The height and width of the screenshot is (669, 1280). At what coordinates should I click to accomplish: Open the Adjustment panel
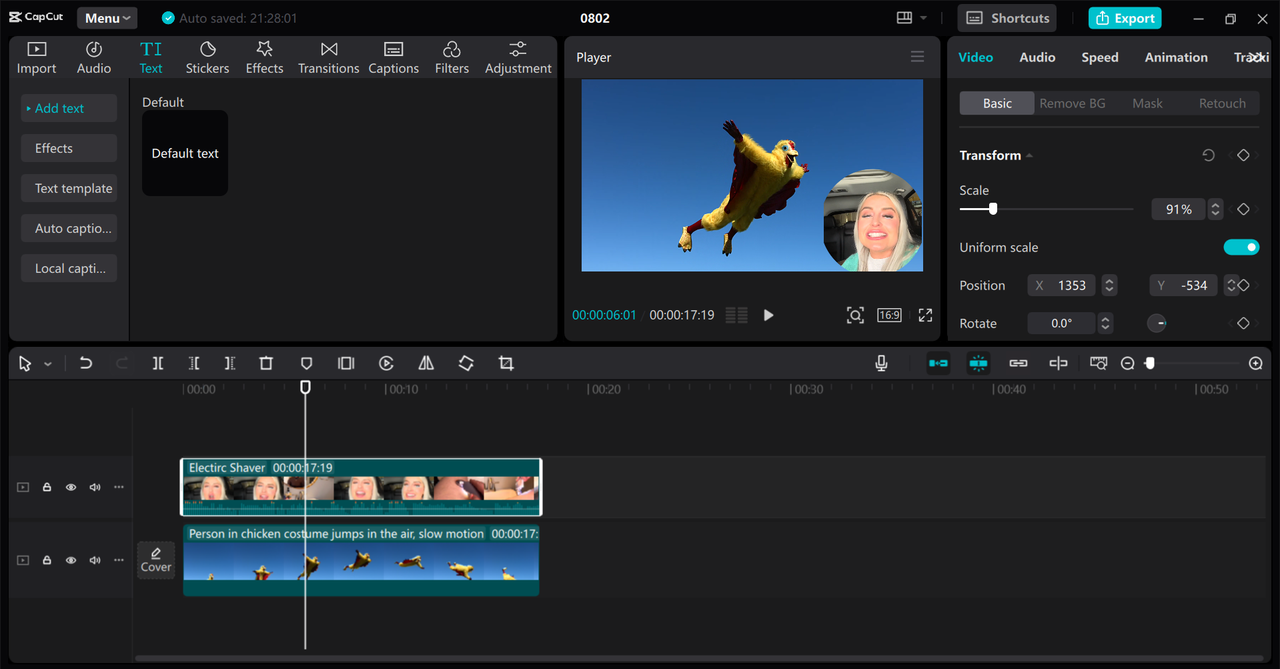click(518, 58)
